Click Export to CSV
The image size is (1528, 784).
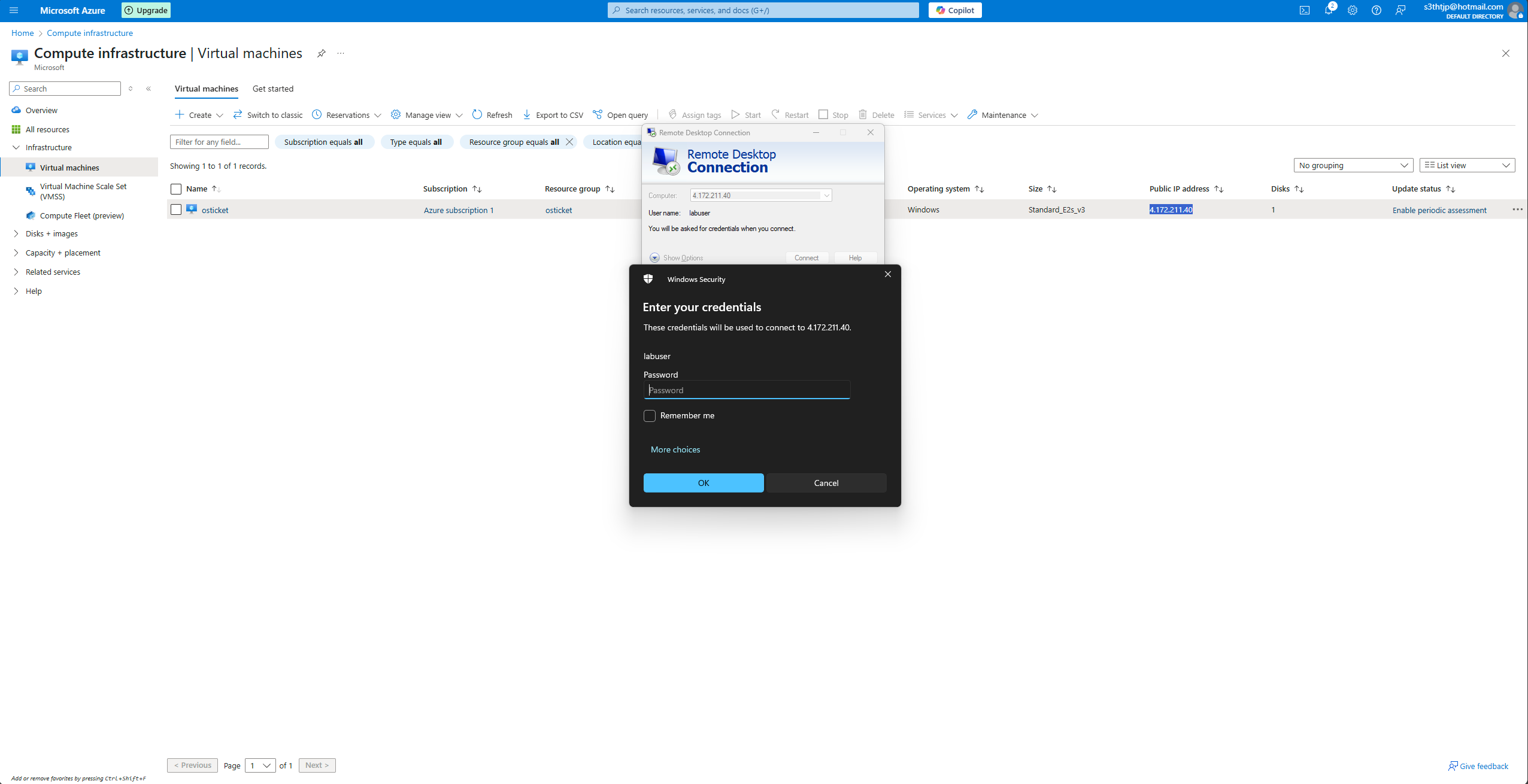(x=553, y=115)
